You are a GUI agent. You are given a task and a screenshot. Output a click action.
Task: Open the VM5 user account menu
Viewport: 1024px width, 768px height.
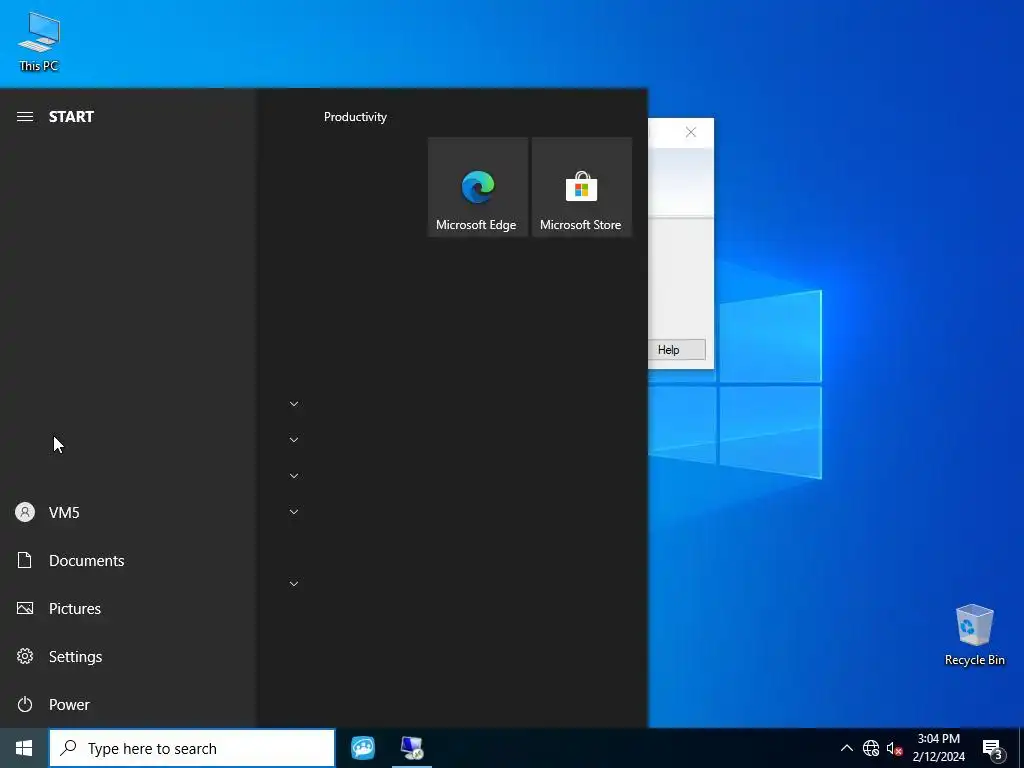point(127,513)
